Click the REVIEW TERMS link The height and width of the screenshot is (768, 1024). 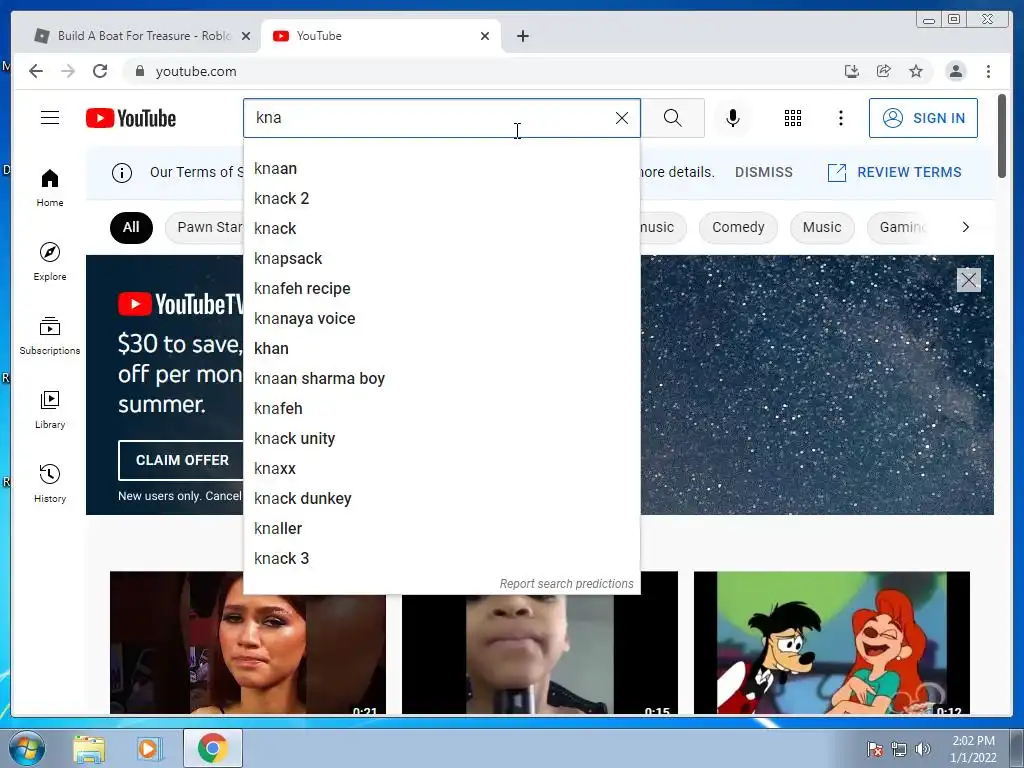pos(895,172)
